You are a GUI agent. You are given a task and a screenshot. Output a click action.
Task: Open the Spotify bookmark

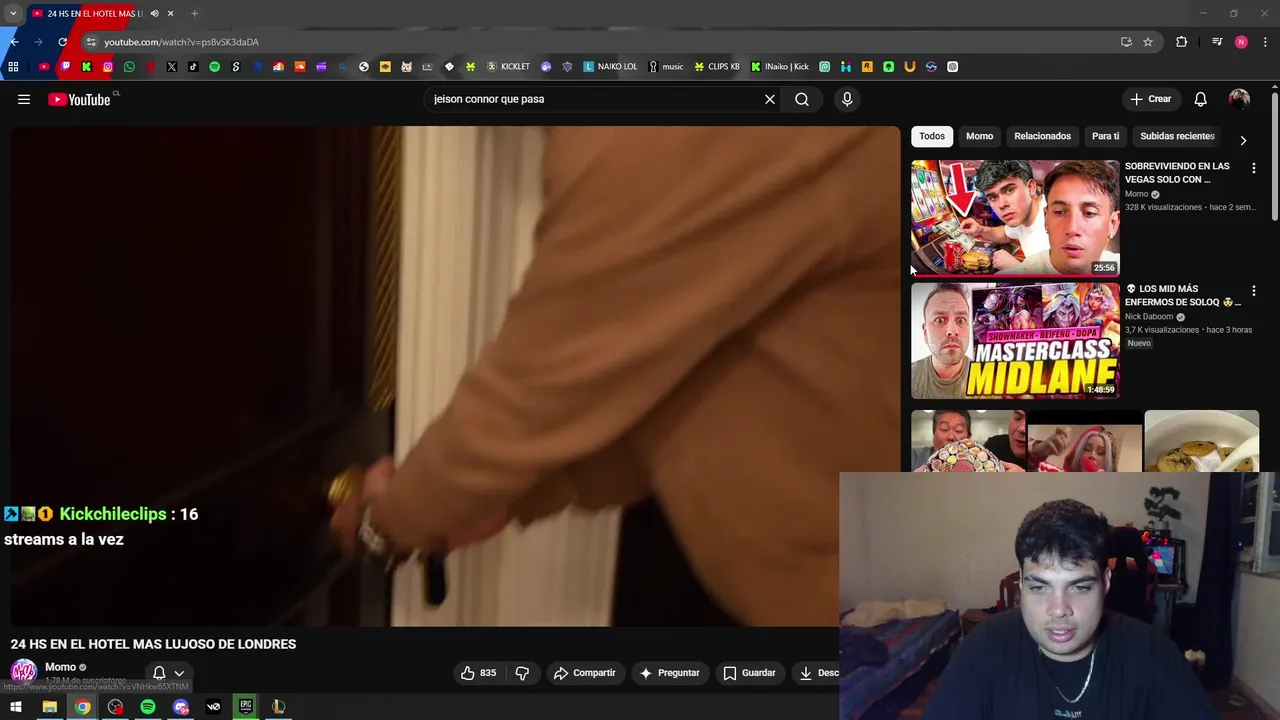coord(214,67)
